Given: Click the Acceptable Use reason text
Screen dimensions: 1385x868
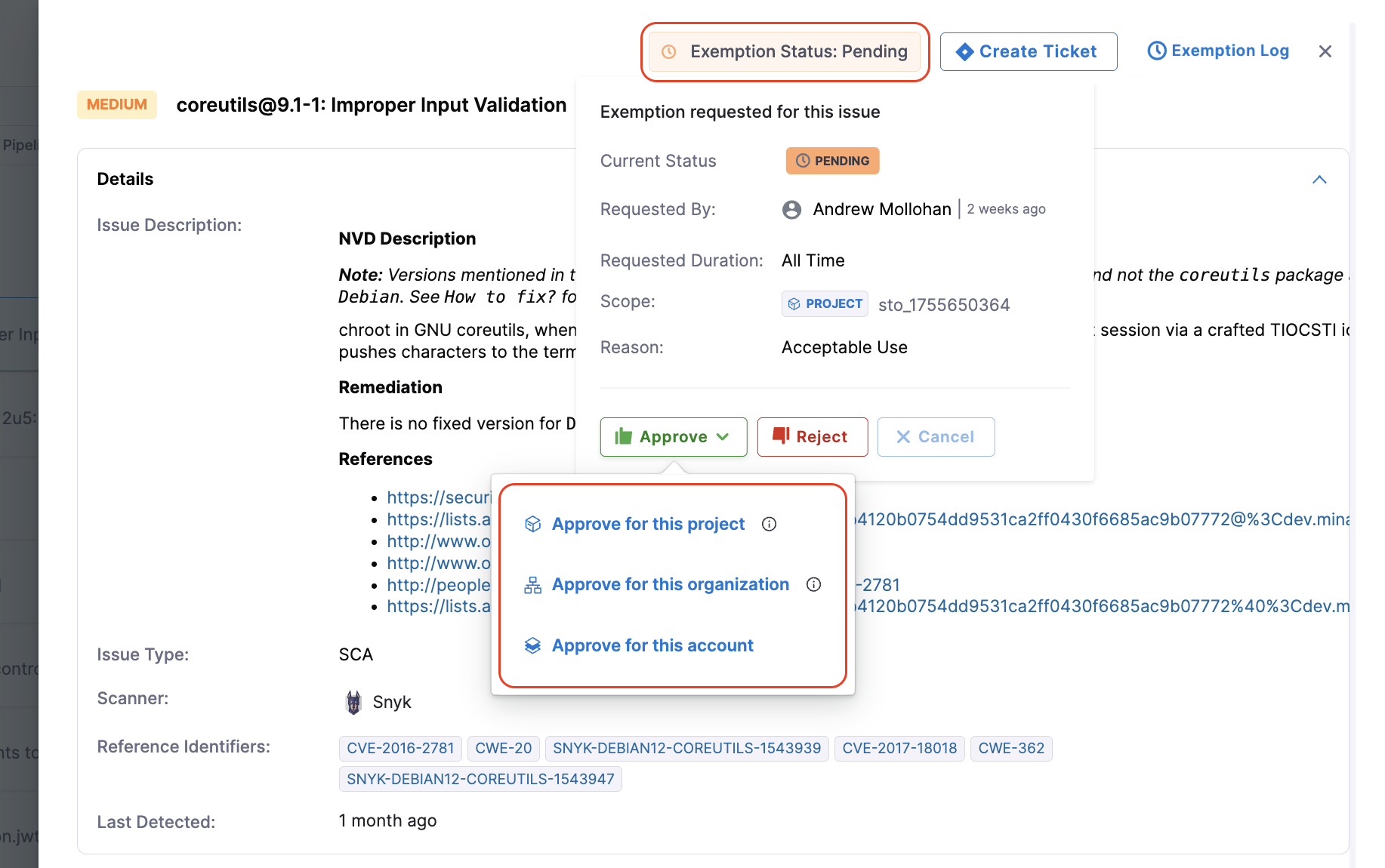Looking at the screenshot, I should pyautogui.click(x=844, y=347).
